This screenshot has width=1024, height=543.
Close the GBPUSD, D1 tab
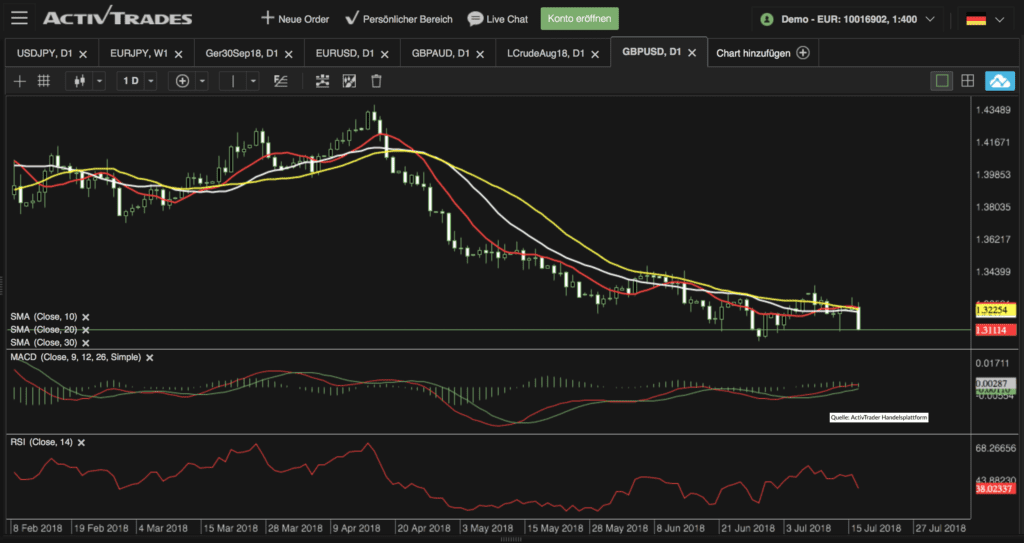tap(693, 52)
